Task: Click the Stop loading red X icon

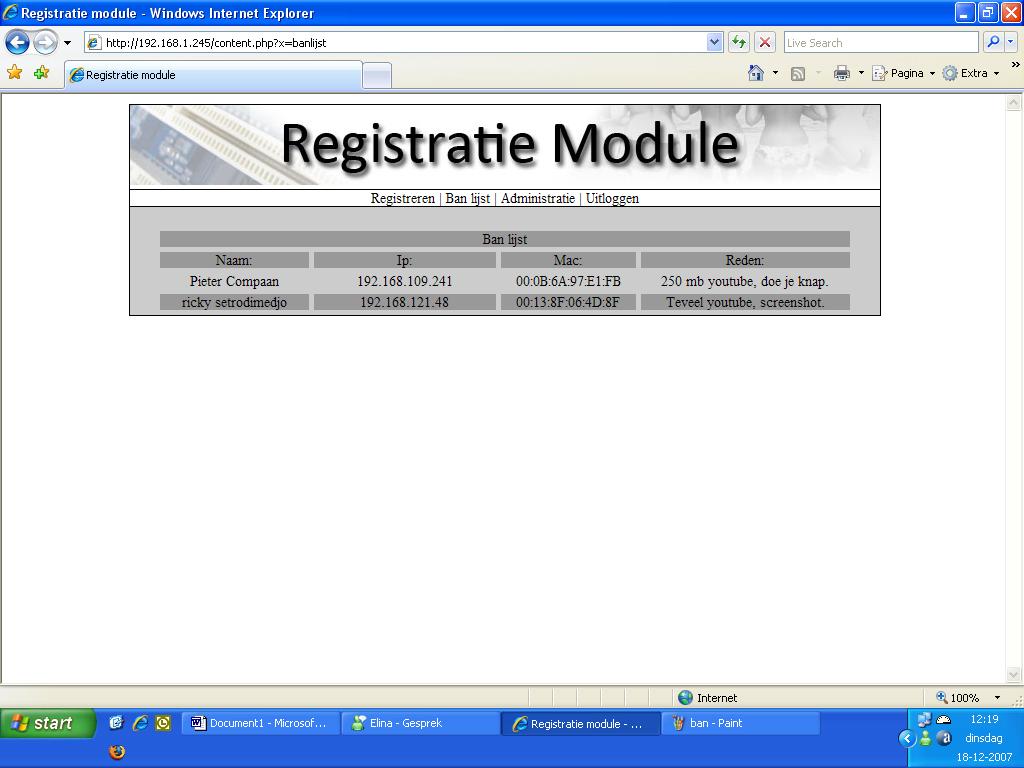Action: 765,42
